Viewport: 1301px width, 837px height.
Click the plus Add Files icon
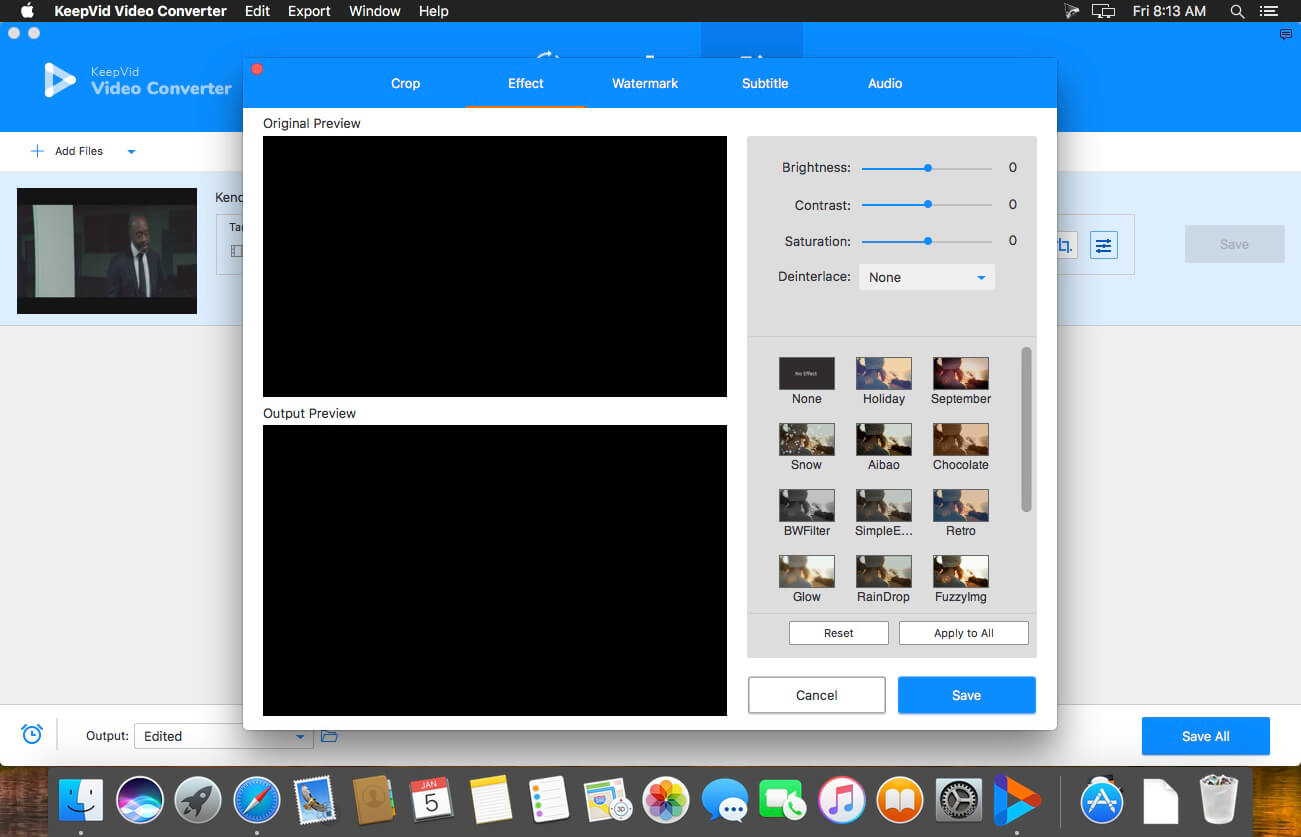[37, 151]
